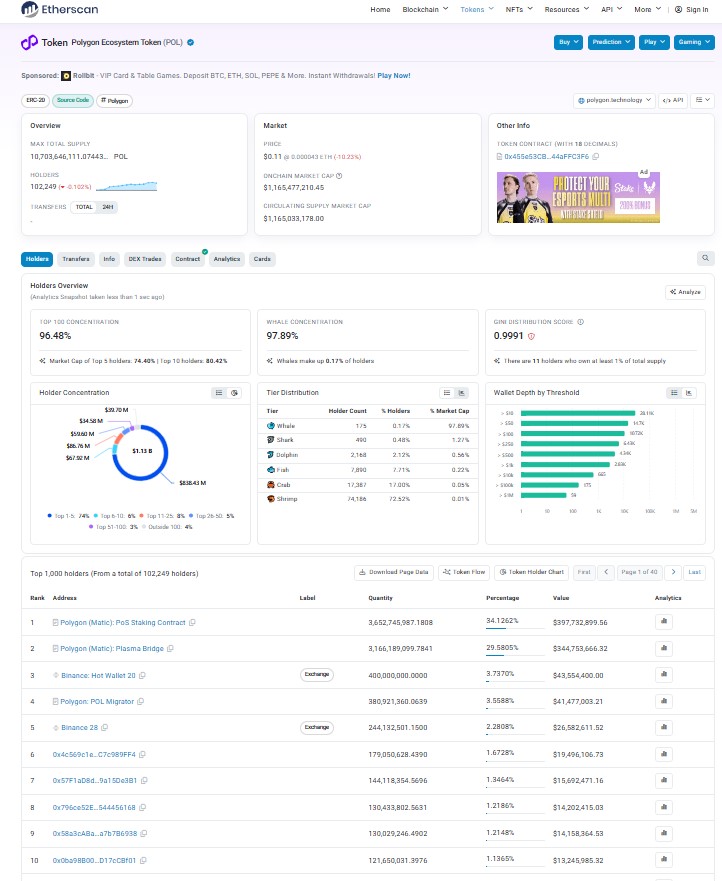This screenshot has width=722, height=881.
Task: Copy POL Migrator address
Action: 140,701
